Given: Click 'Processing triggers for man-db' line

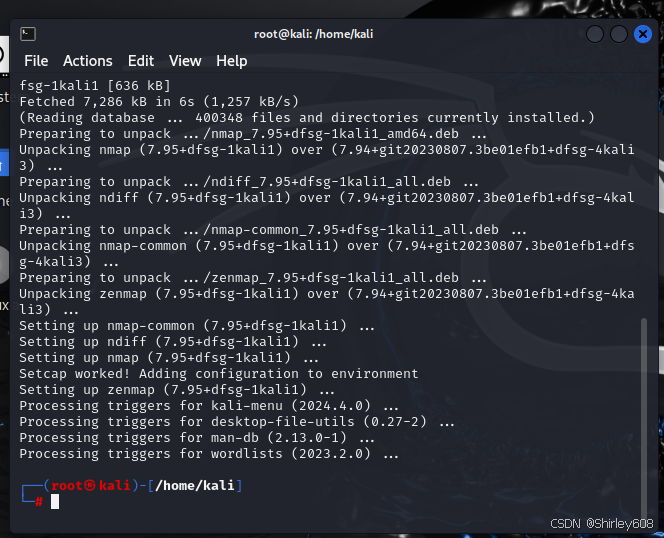Looking at the screenshot, I should [196, 438].
